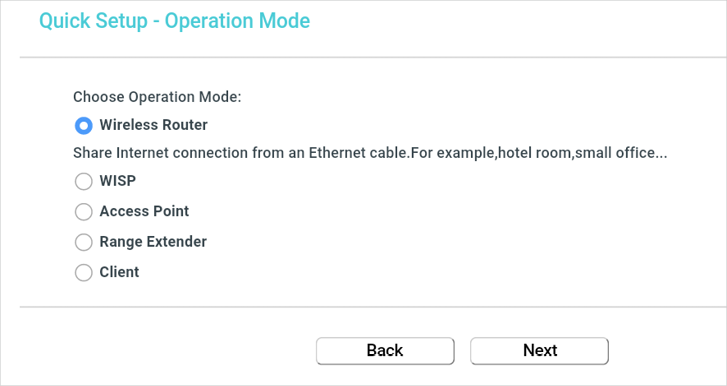Click the "Choose Operation Mode:" prompt text
Image resolution: width=727 pixels, height=386 pixels.
click(x=157, y=97)
